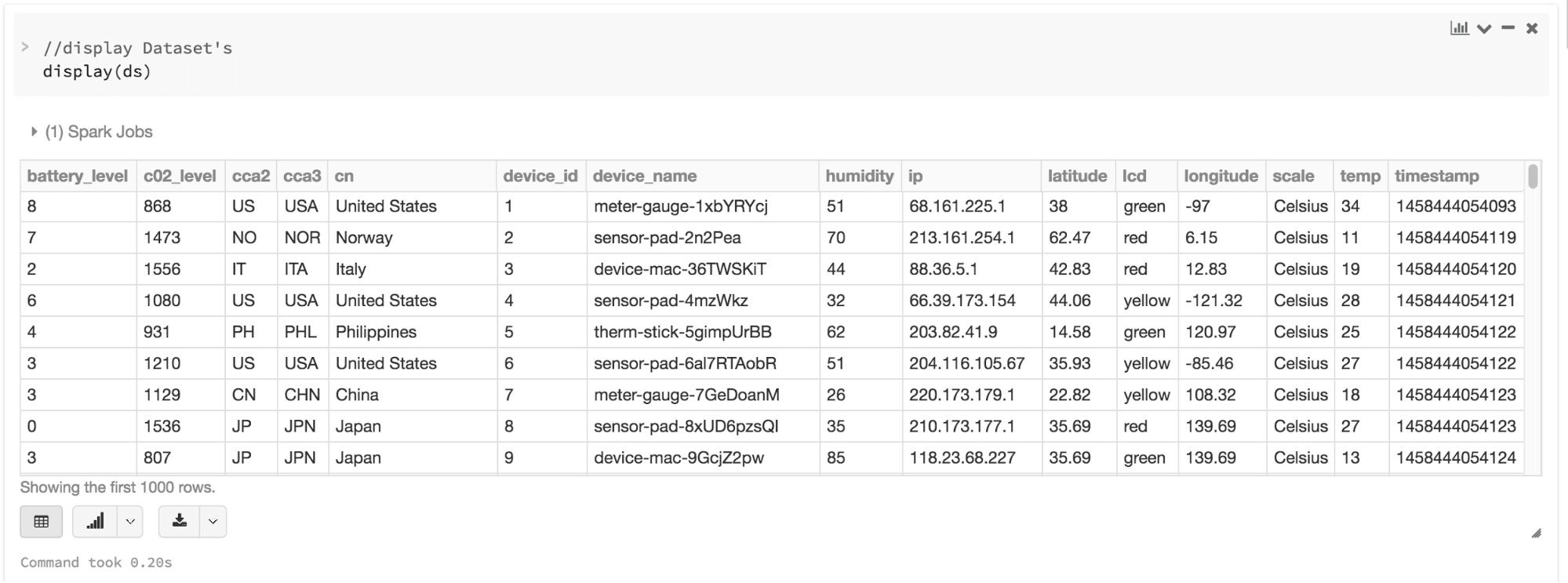
Task: Show results as bar chart
Action: click(x=95, y=522)
